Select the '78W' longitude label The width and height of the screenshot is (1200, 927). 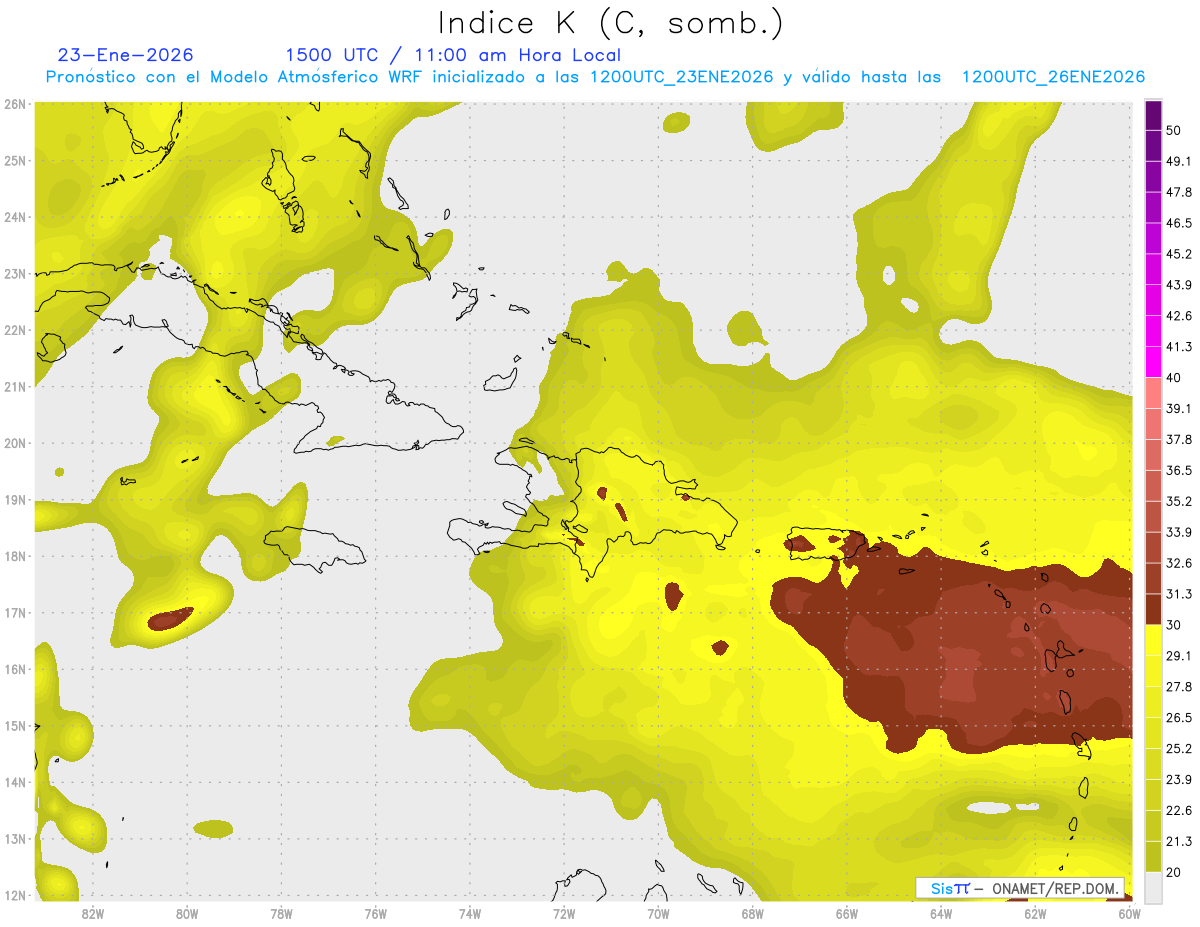(x=281, y=914)
